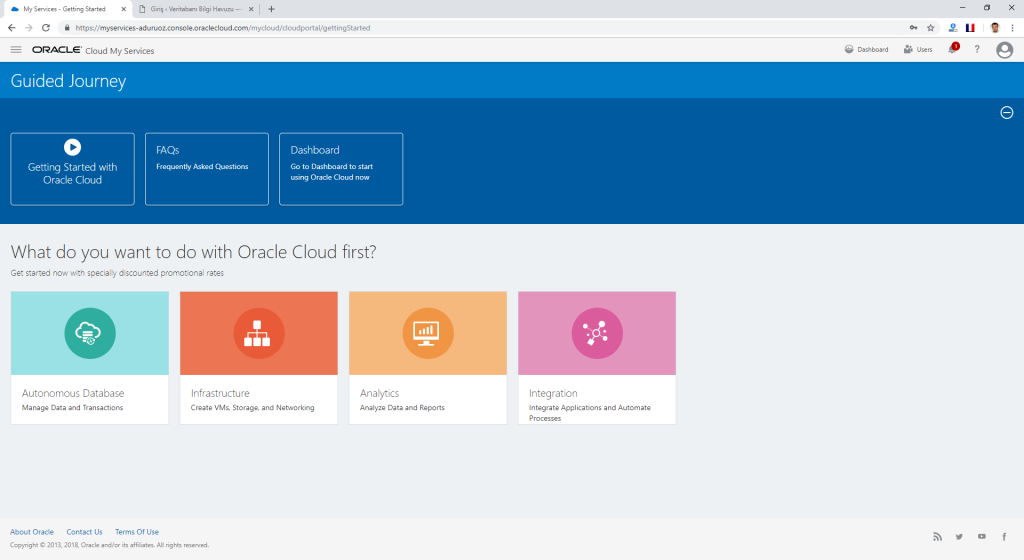
Task: View site security lock information
Action: [67, 28]
